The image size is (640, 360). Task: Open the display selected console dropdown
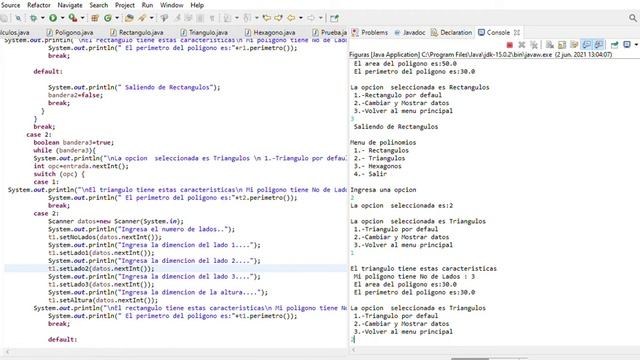click(636, 45)
